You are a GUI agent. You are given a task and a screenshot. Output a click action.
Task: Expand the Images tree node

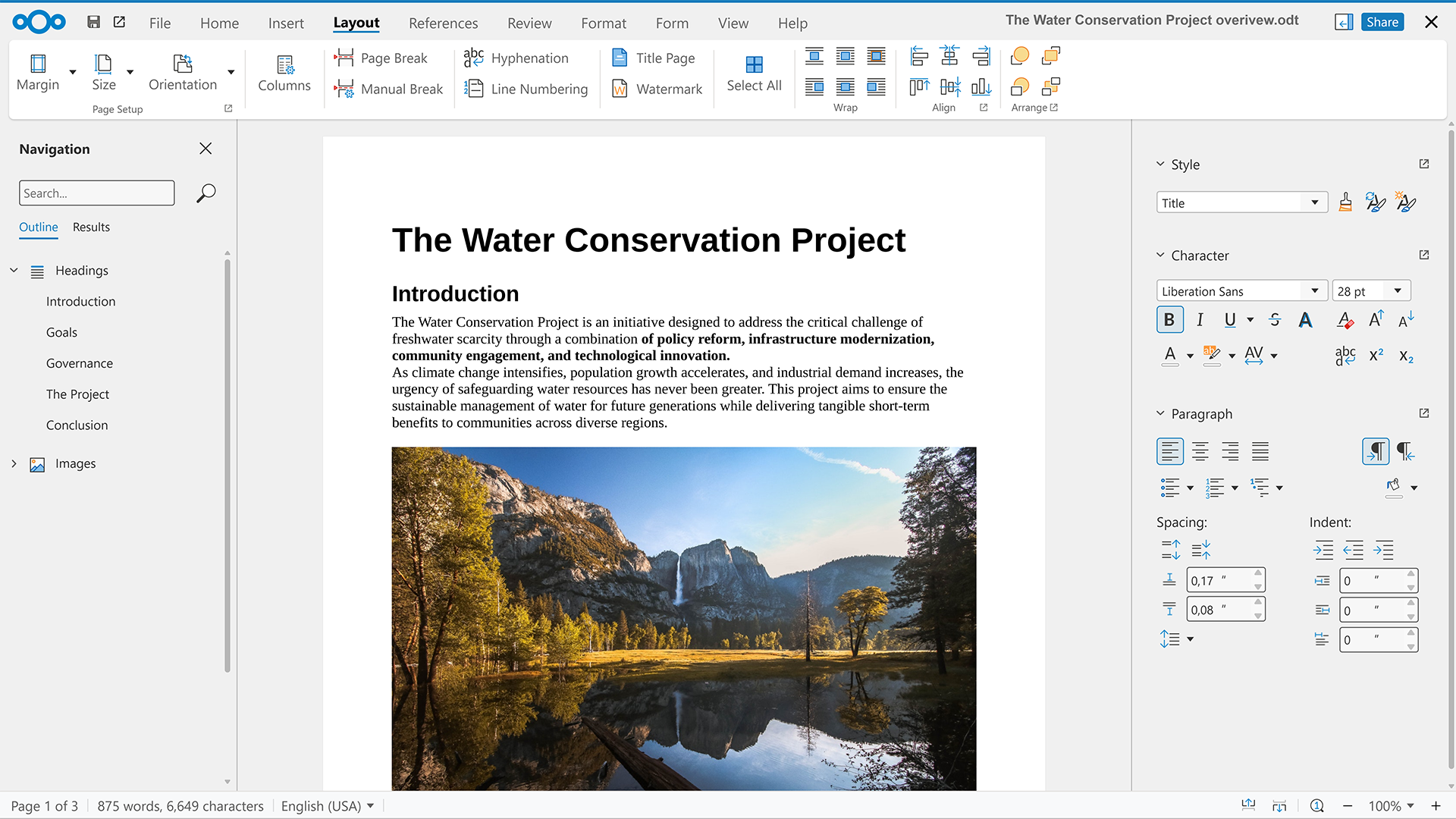point(14,463)
